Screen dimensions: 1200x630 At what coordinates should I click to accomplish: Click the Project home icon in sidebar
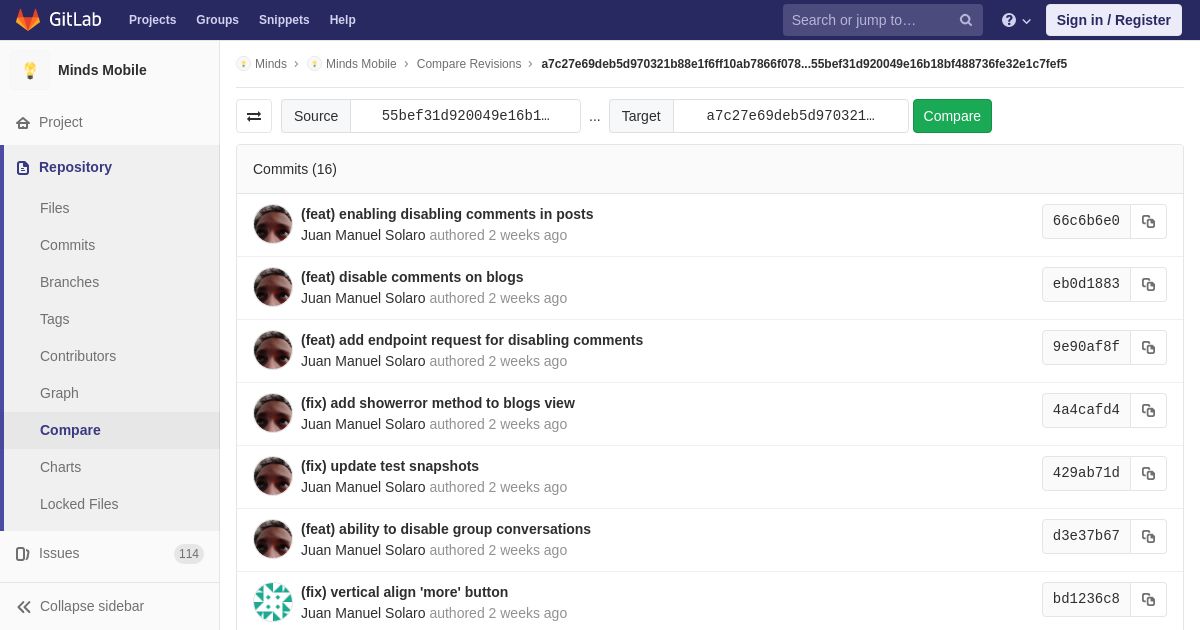point(23,123)
